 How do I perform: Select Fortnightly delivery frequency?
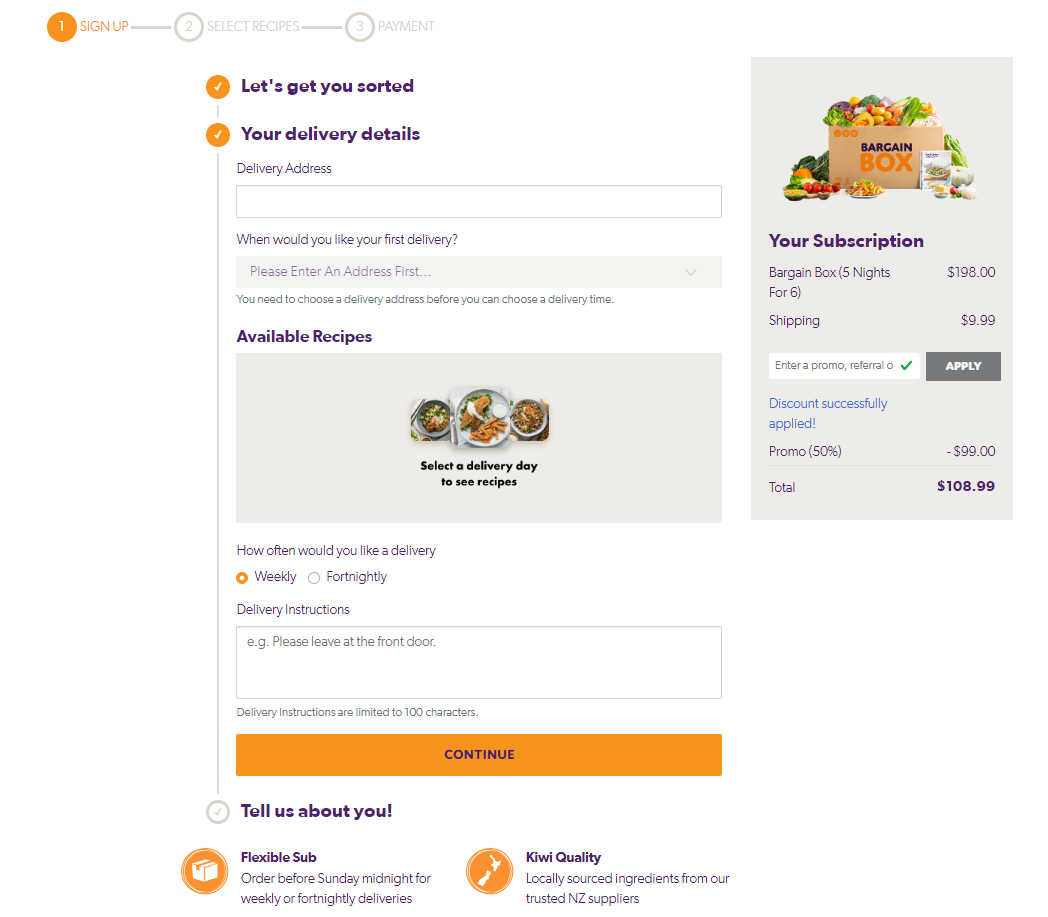314,577
